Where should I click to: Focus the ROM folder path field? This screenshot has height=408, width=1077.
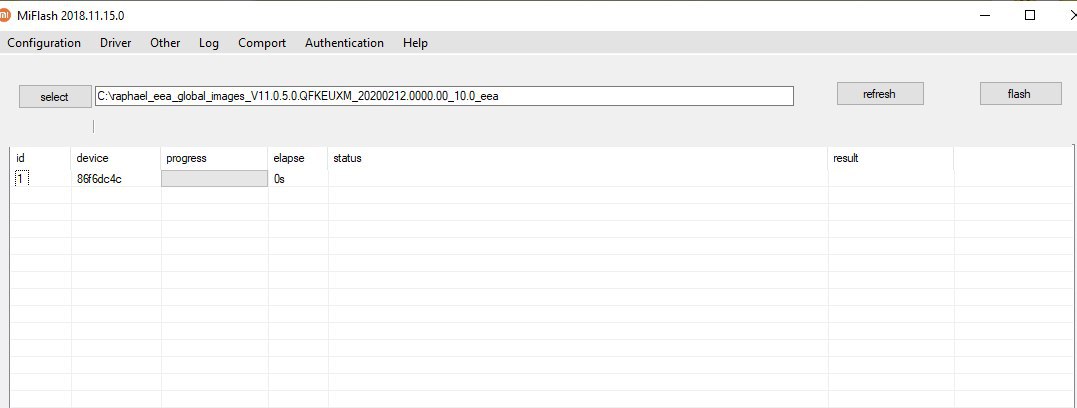click(x=444, y=96)
